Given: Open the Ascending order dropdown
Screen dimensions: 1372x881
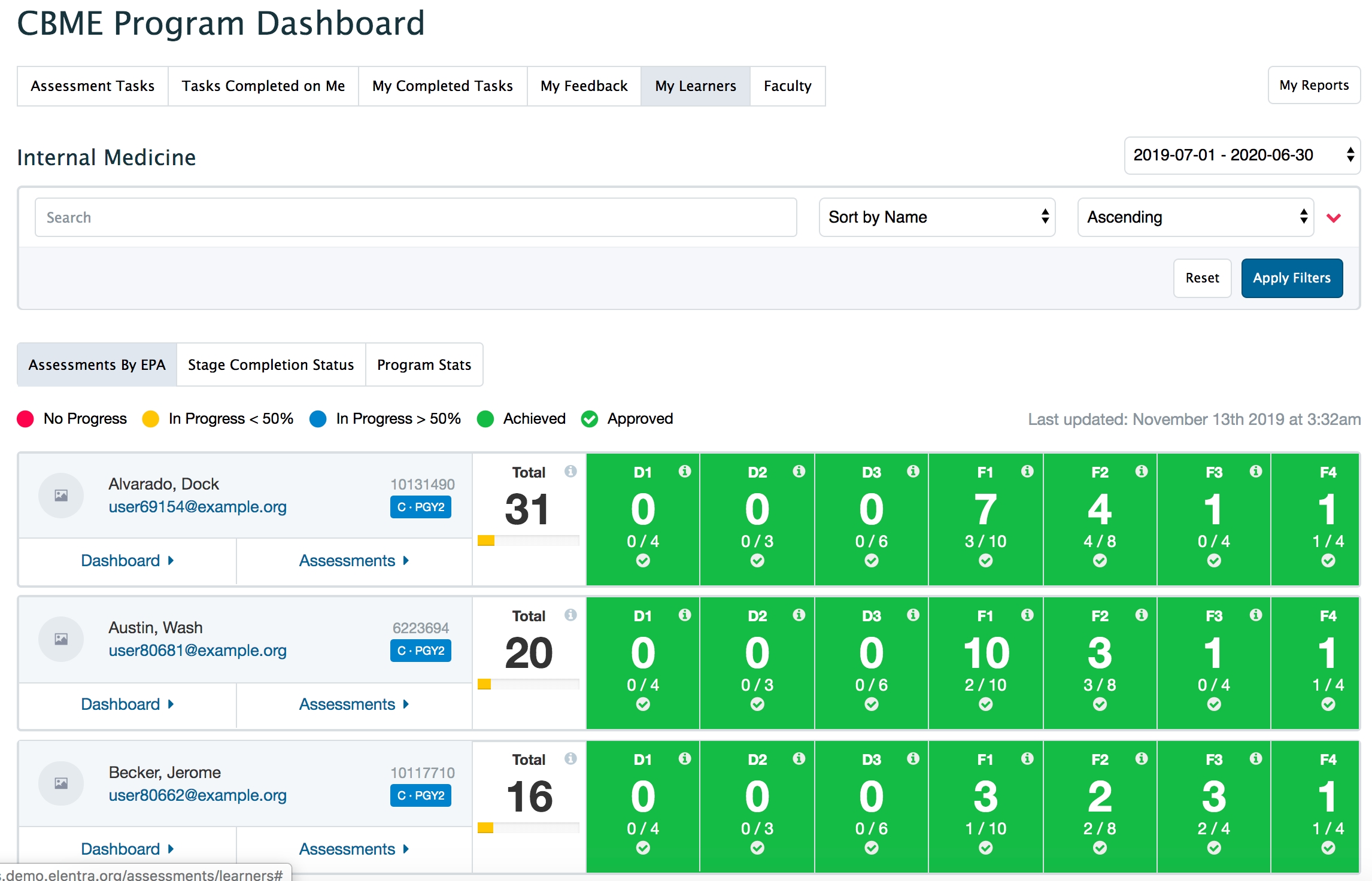Looking at the screenshot, I should click(x=1195, y=217).
